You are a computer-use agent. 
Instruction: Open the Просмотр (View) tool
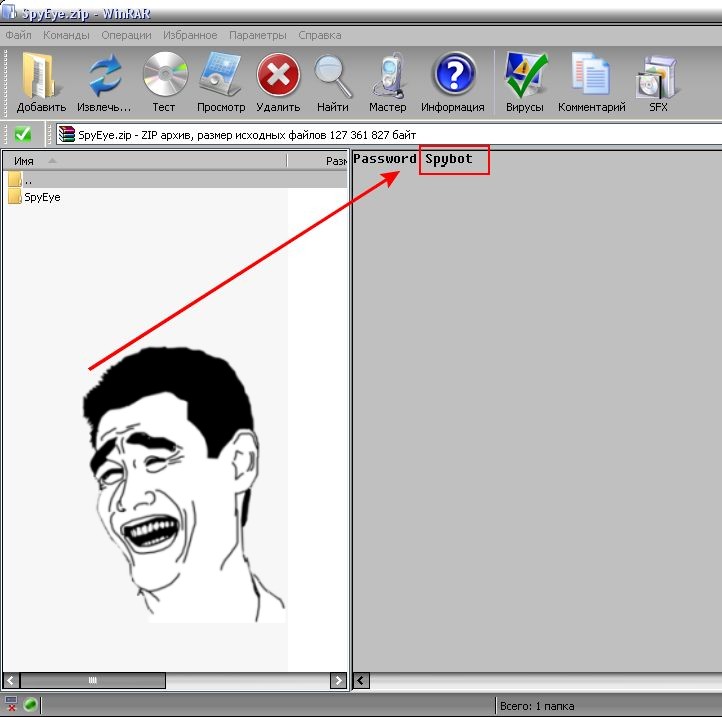click(221, 74)
